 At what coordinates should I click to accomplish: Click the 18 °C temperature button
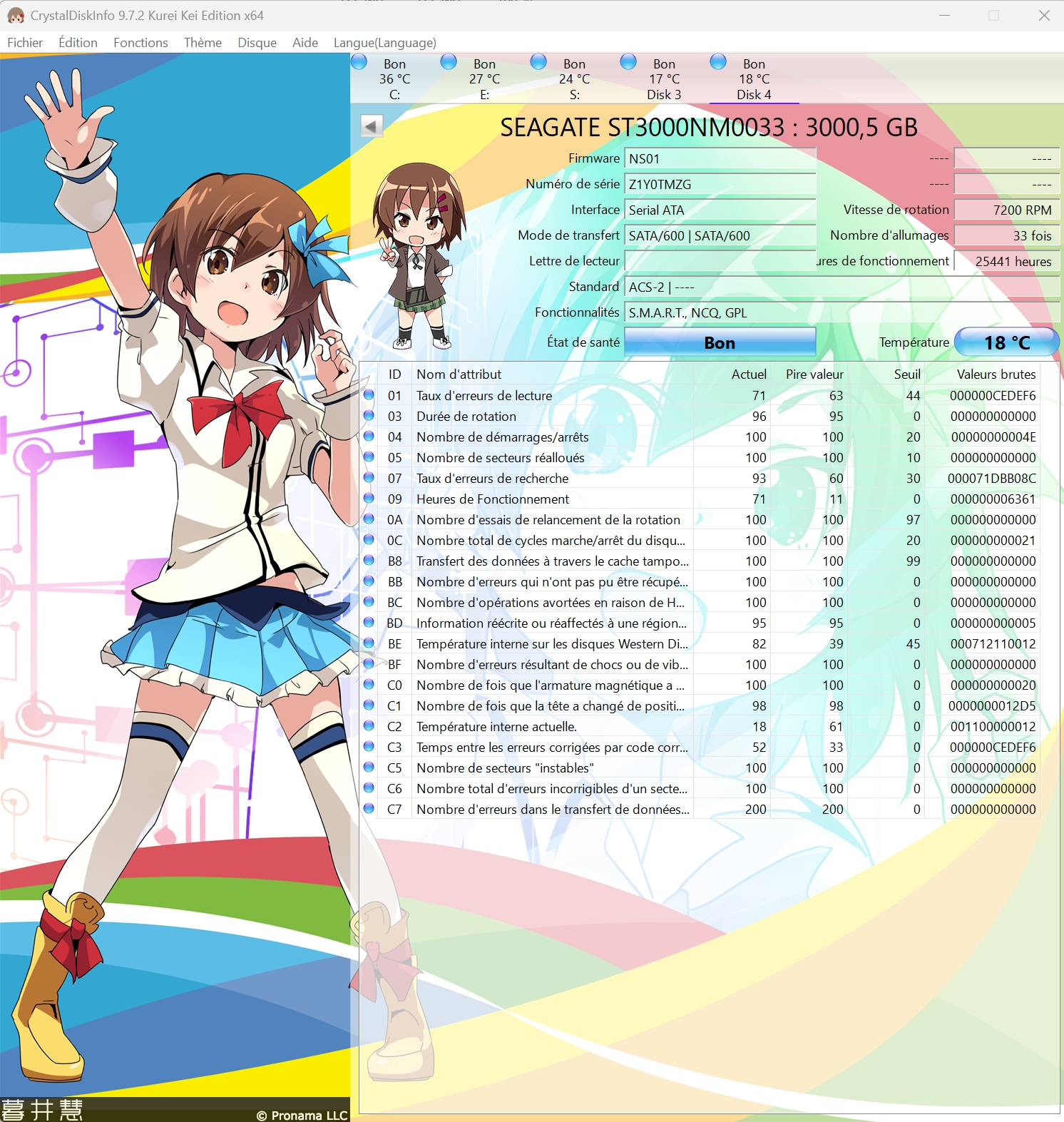click(x=1006, y=342)
